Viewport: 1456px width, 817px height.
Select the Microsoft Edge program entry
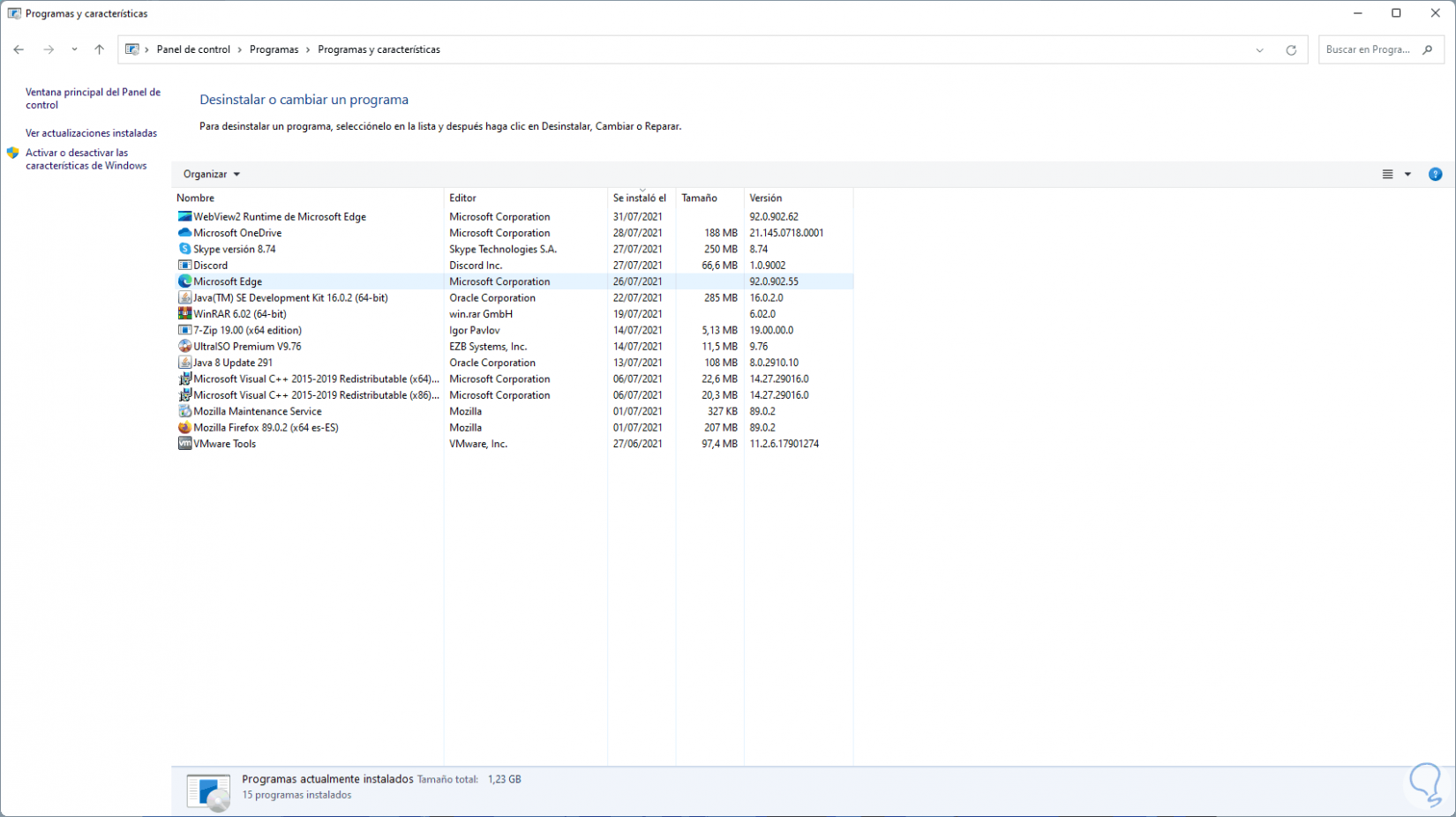(x=514, y=281)
